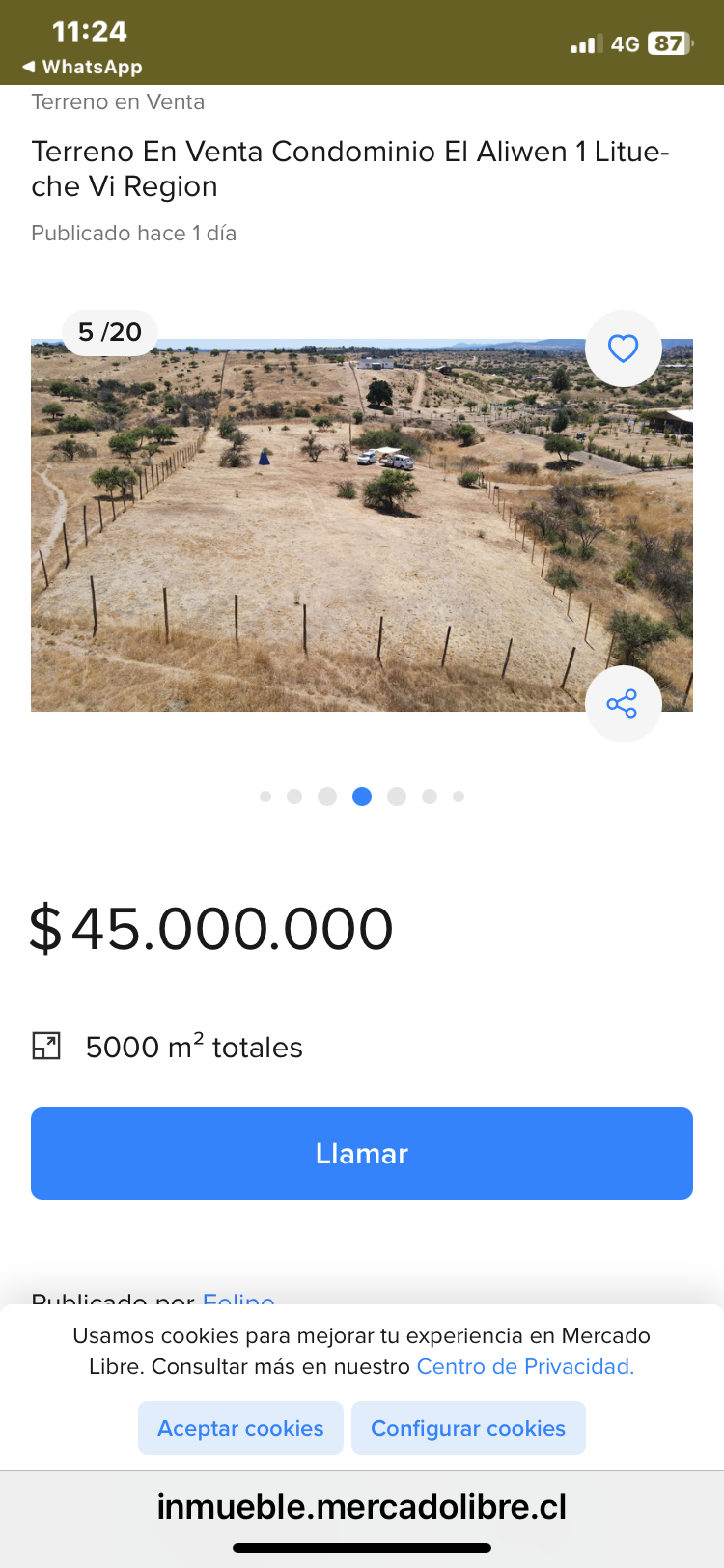Select the active blue carousel dot
This screenshot has height=1568, width=724.
coord(362,797)
